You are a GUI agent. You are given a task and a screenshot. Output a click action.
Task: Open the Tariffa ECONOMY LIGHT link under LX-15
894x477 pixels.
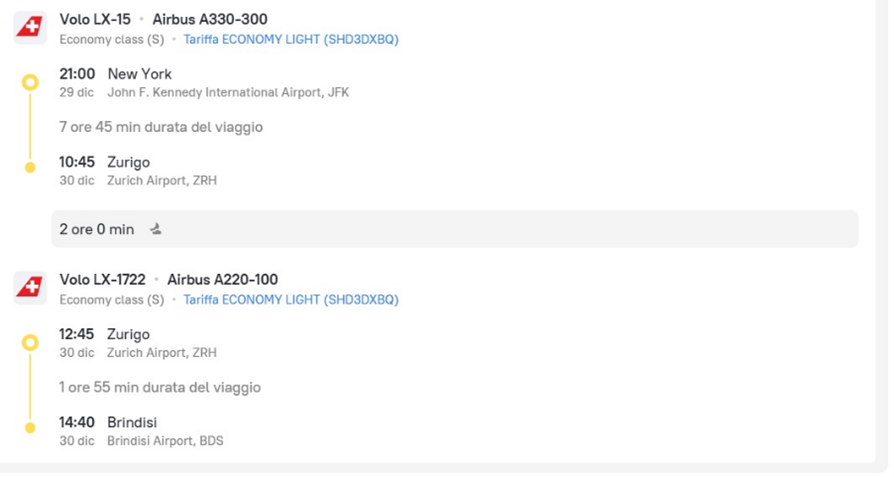(x=290, y=40)
